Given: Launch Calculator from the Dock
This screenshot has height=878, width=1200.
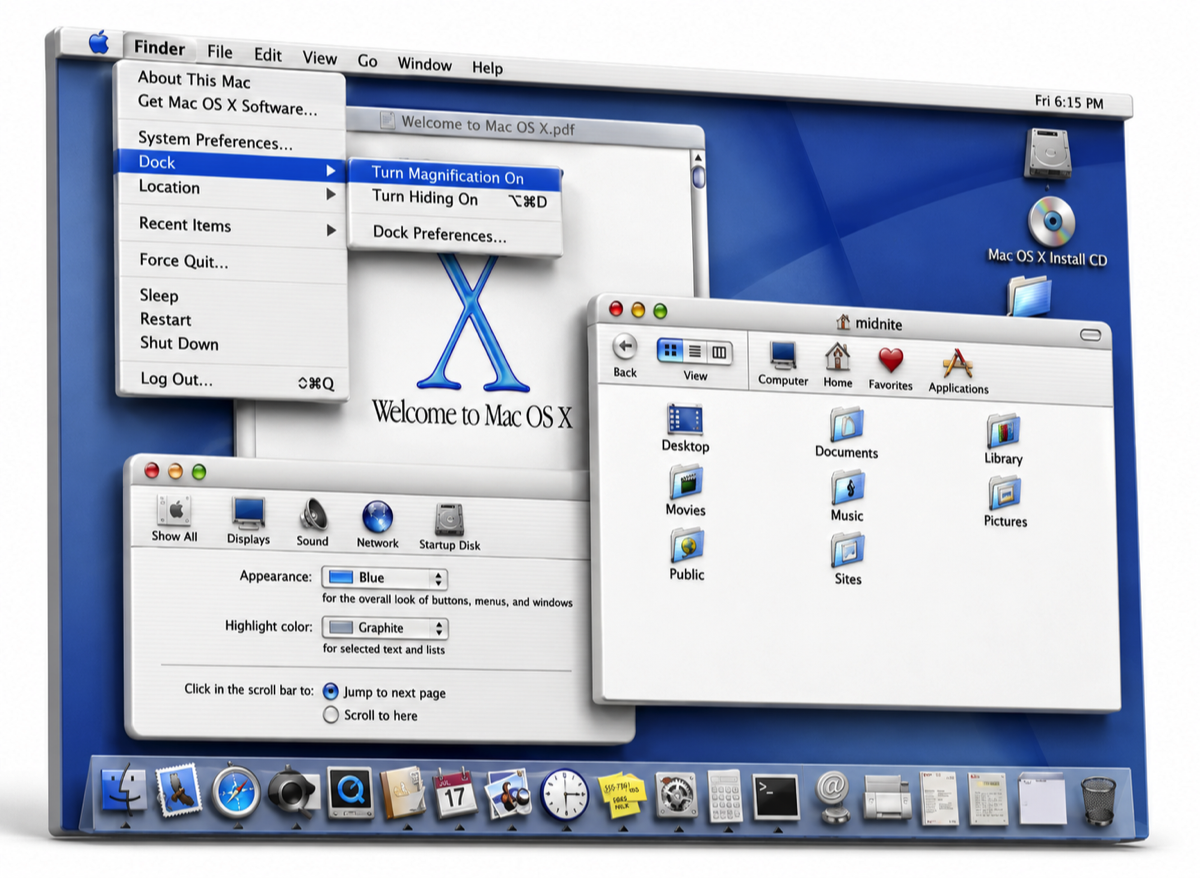Looking at the screenshot, I should [724, 796].
